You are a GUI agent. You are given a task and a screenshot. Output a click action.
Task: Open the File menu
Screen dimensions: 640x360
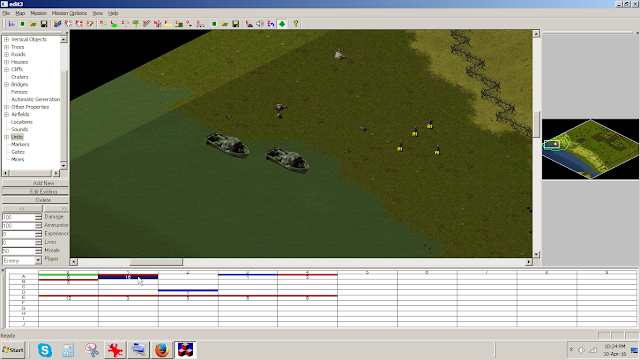6,13
